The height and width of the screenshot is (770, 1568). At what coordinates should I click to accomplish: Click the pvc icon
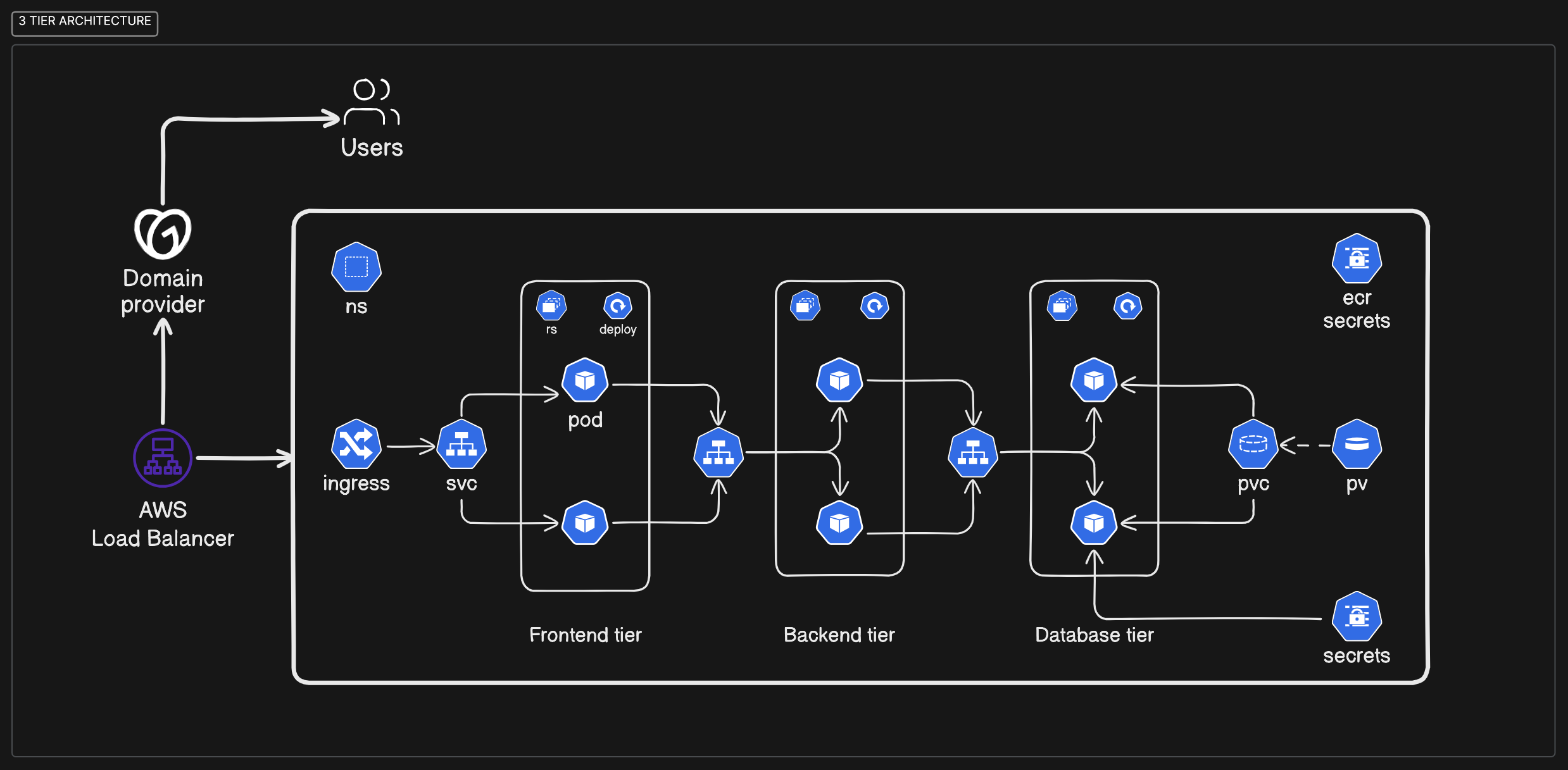[x=1253, y=444]
